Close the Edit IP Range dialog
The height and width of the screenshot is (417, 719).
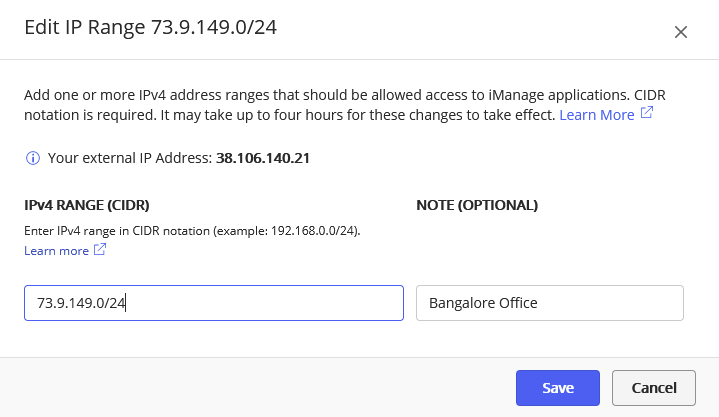point(681,32)
